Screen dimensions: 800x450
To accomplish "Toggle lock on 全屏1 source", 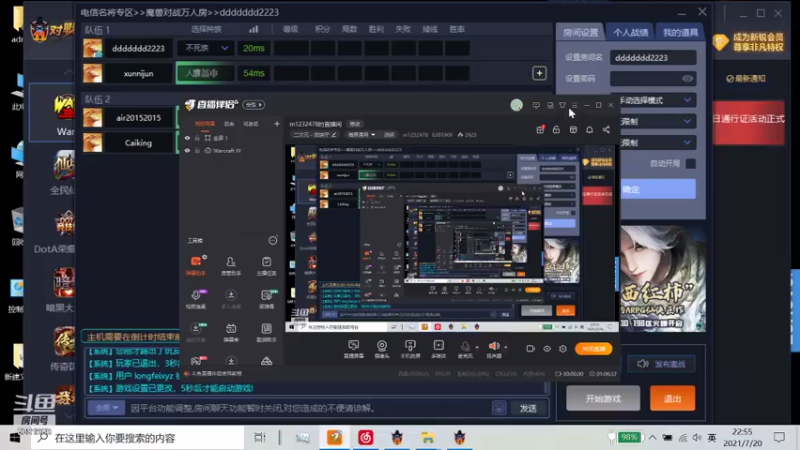I will pos(197,138).
